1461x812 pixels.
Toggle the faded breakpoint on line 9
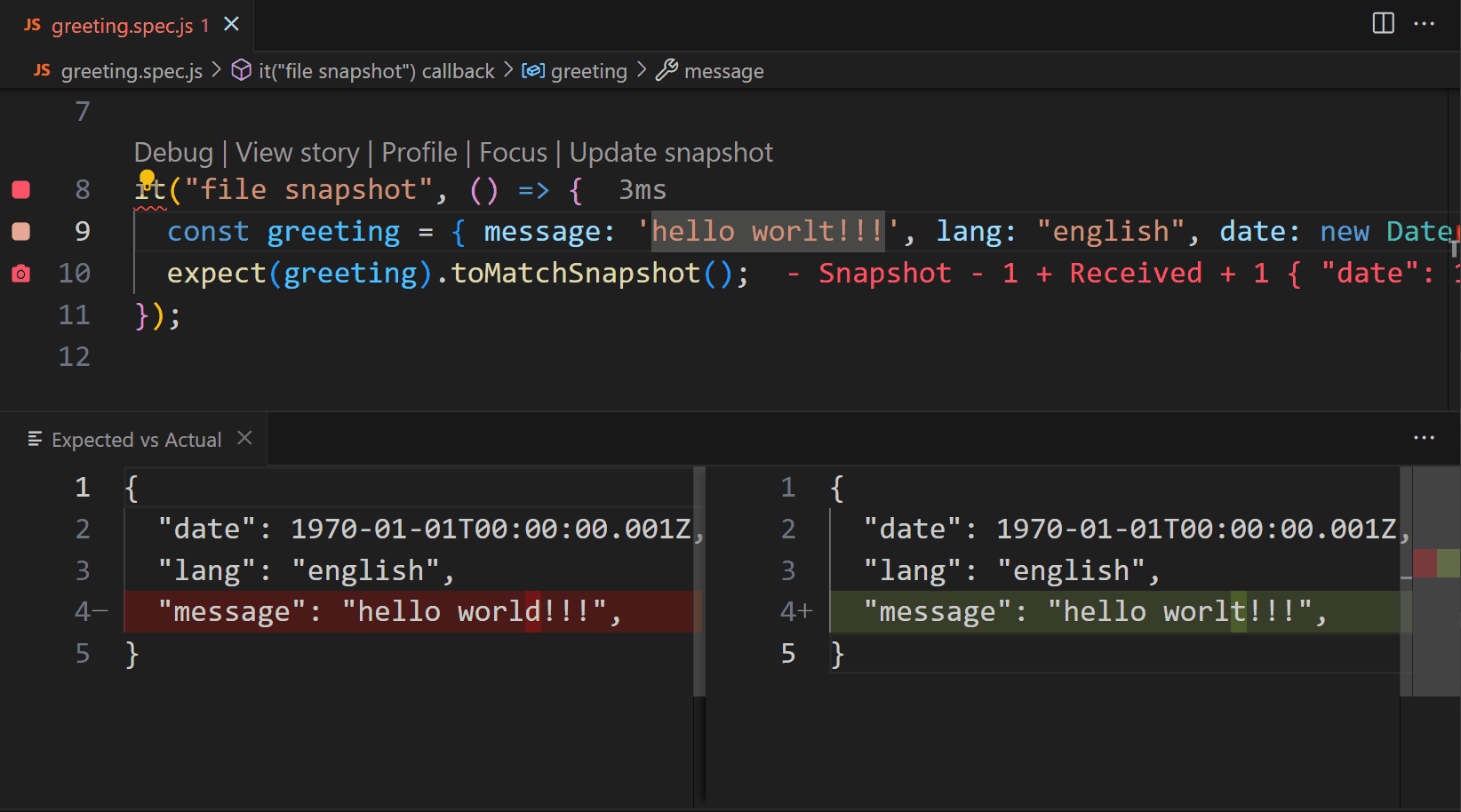pos(21,231)
